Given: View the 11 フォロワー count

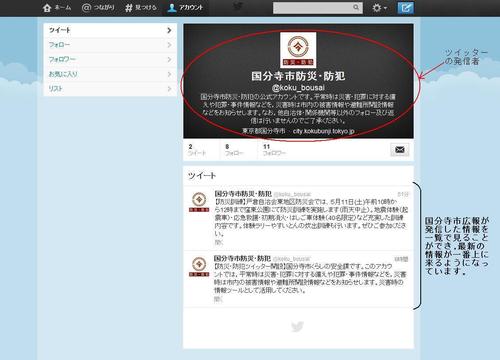Looking at the screenshot, I should pos(274,150).
